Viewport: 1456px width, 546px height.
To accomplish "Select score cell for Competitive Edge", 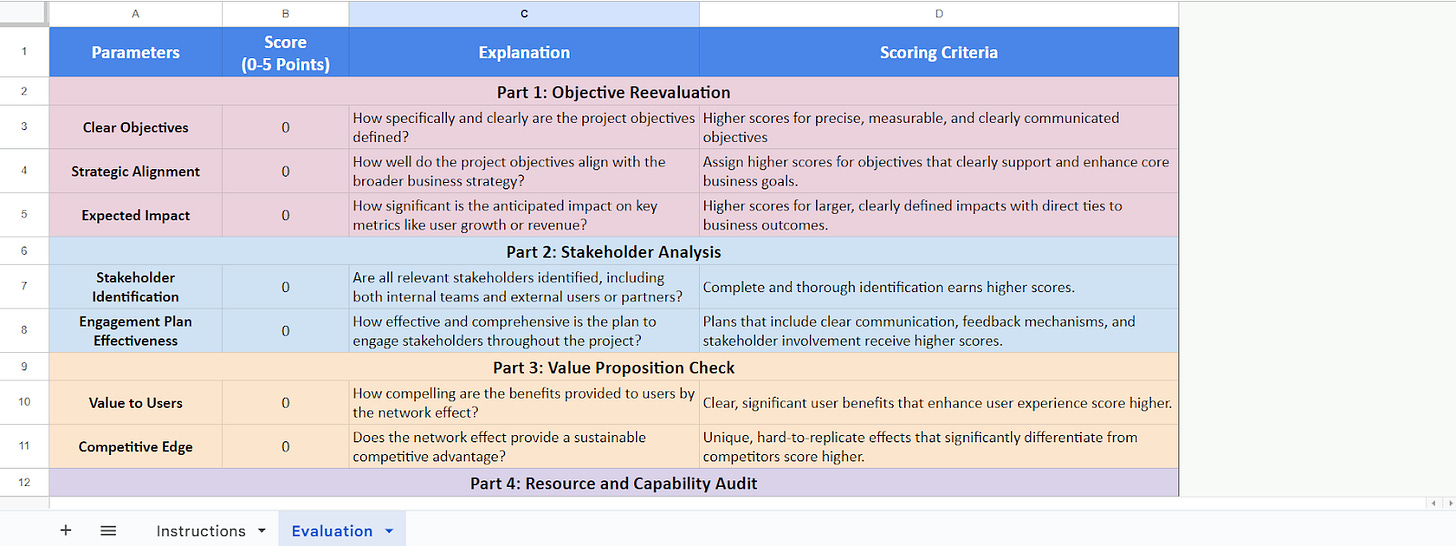I will click(x=286, y=447).
